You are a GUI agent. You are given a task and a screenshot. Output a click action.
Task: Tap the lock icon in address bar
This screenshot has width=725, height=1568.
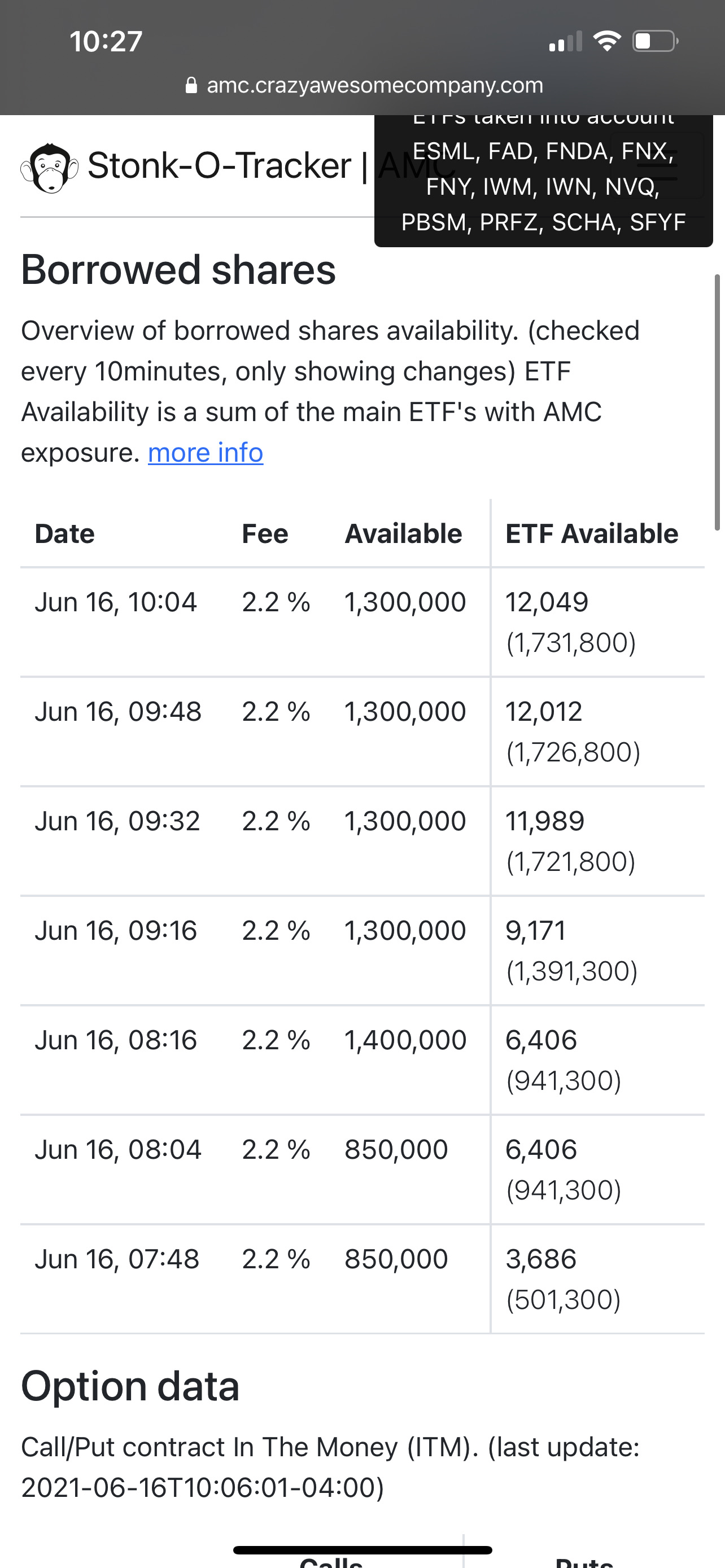tap(191, 85)
